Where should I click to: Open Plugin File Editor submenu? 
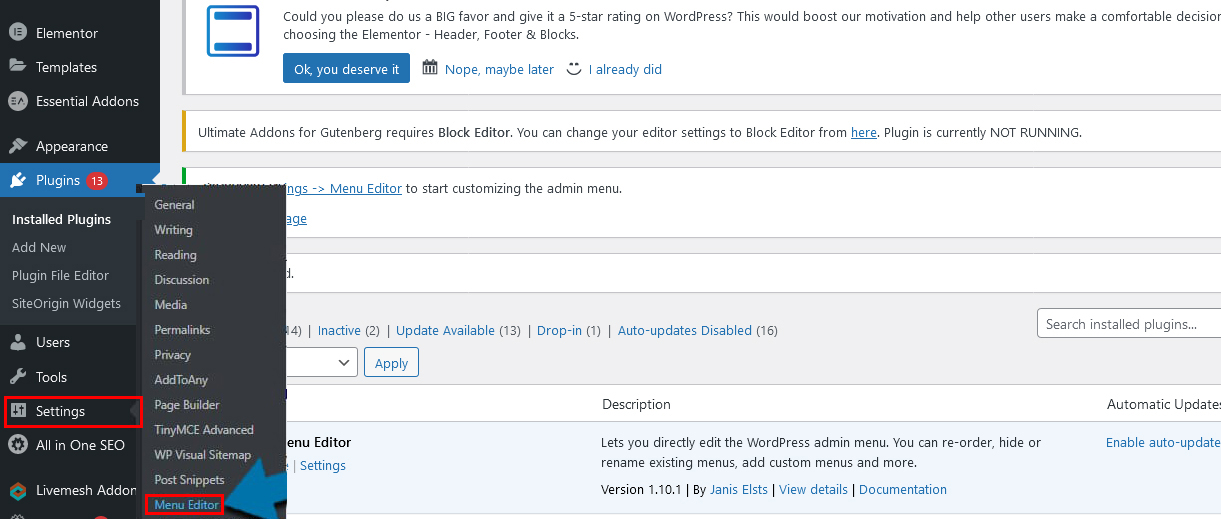click(60, 275)
